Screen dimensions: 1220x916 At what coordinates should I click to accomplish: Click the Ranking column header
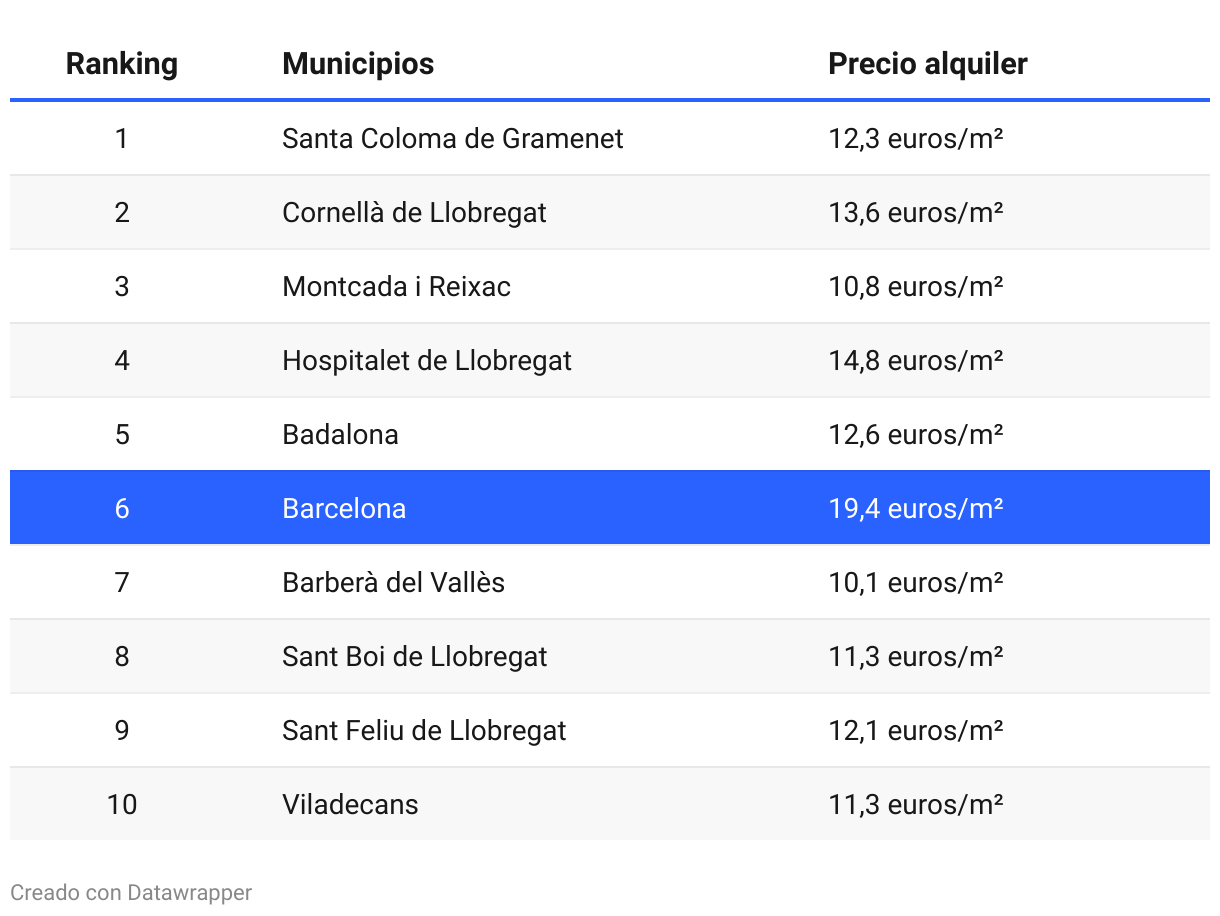point(121,64)
